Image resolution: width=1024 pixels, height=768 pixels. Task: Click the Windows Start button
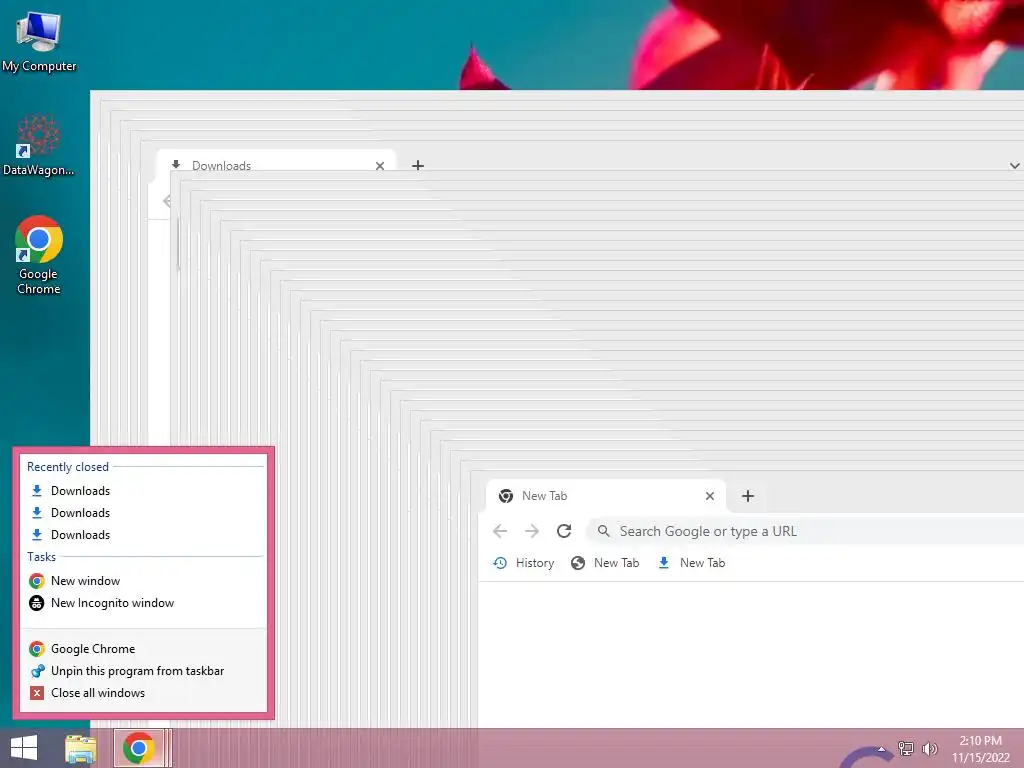click(24, 748)
